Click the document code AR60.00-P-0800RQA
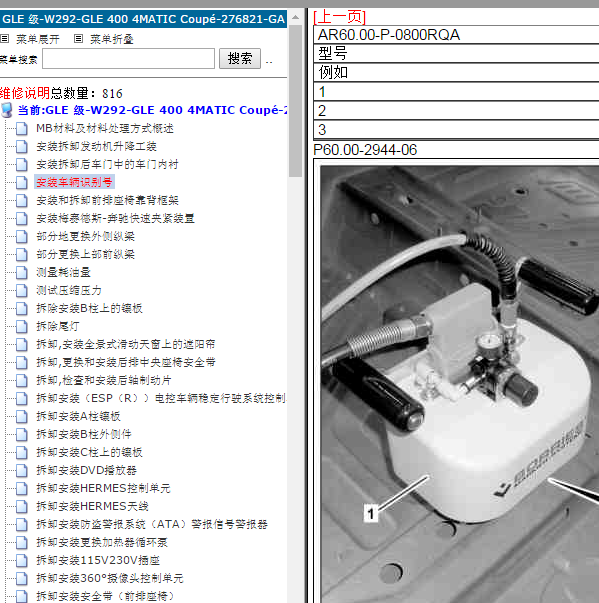This screenshot has height=603, width=599. 389,35
